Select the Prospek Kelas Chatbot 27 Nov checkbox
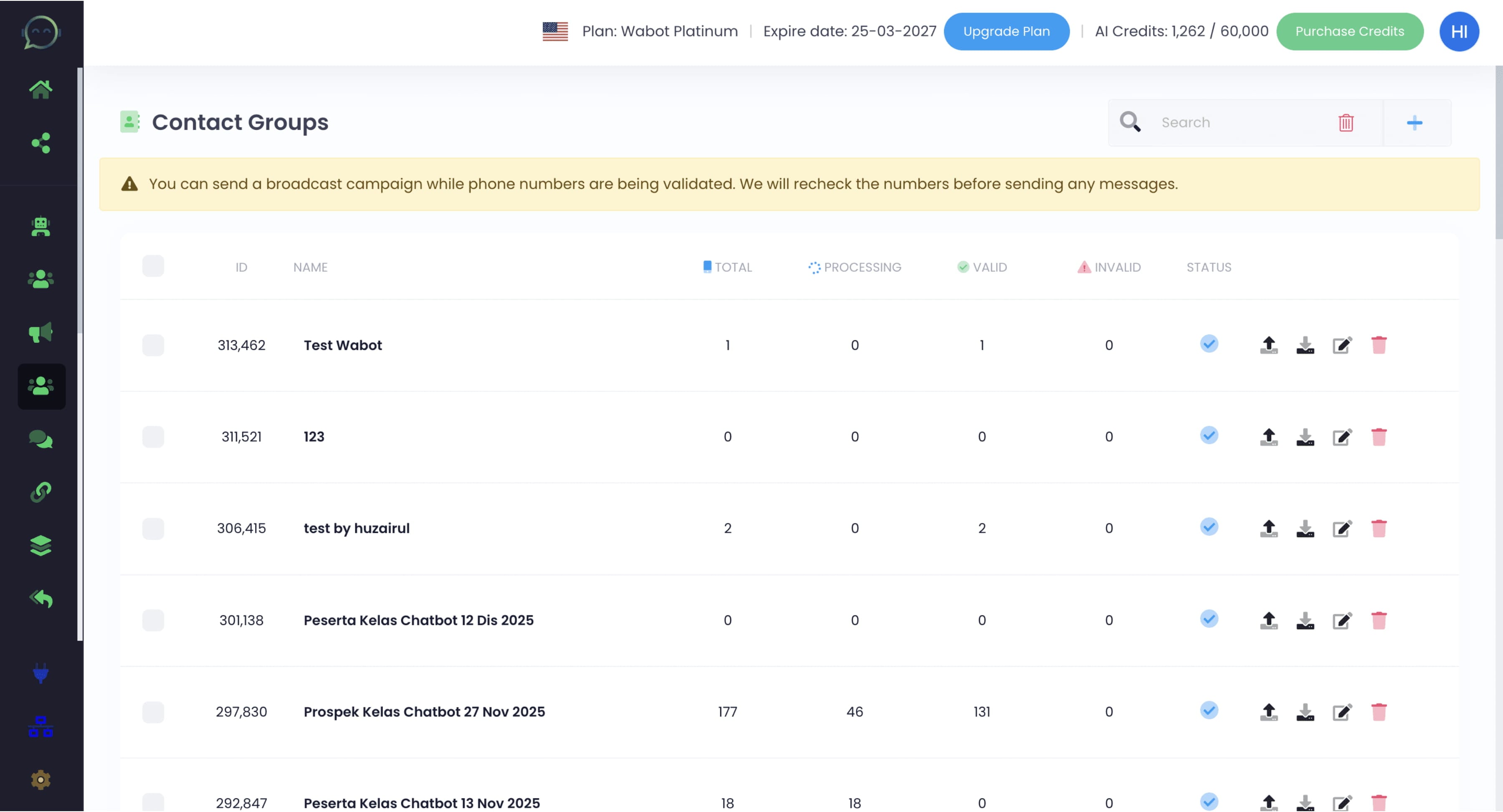The width and height of the screenshot is (1503, 812). (153, 712)
